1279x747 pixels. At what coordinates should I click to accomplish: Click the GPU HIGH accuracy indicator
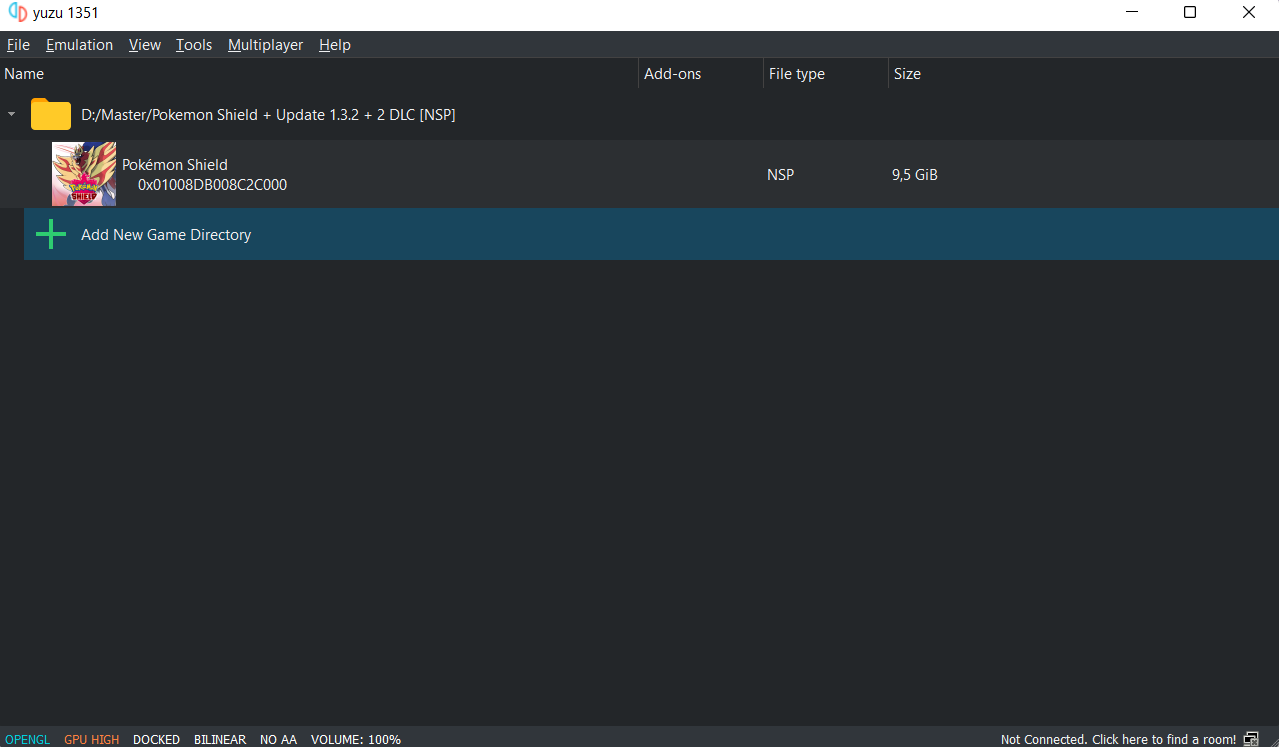pos(91,739)
